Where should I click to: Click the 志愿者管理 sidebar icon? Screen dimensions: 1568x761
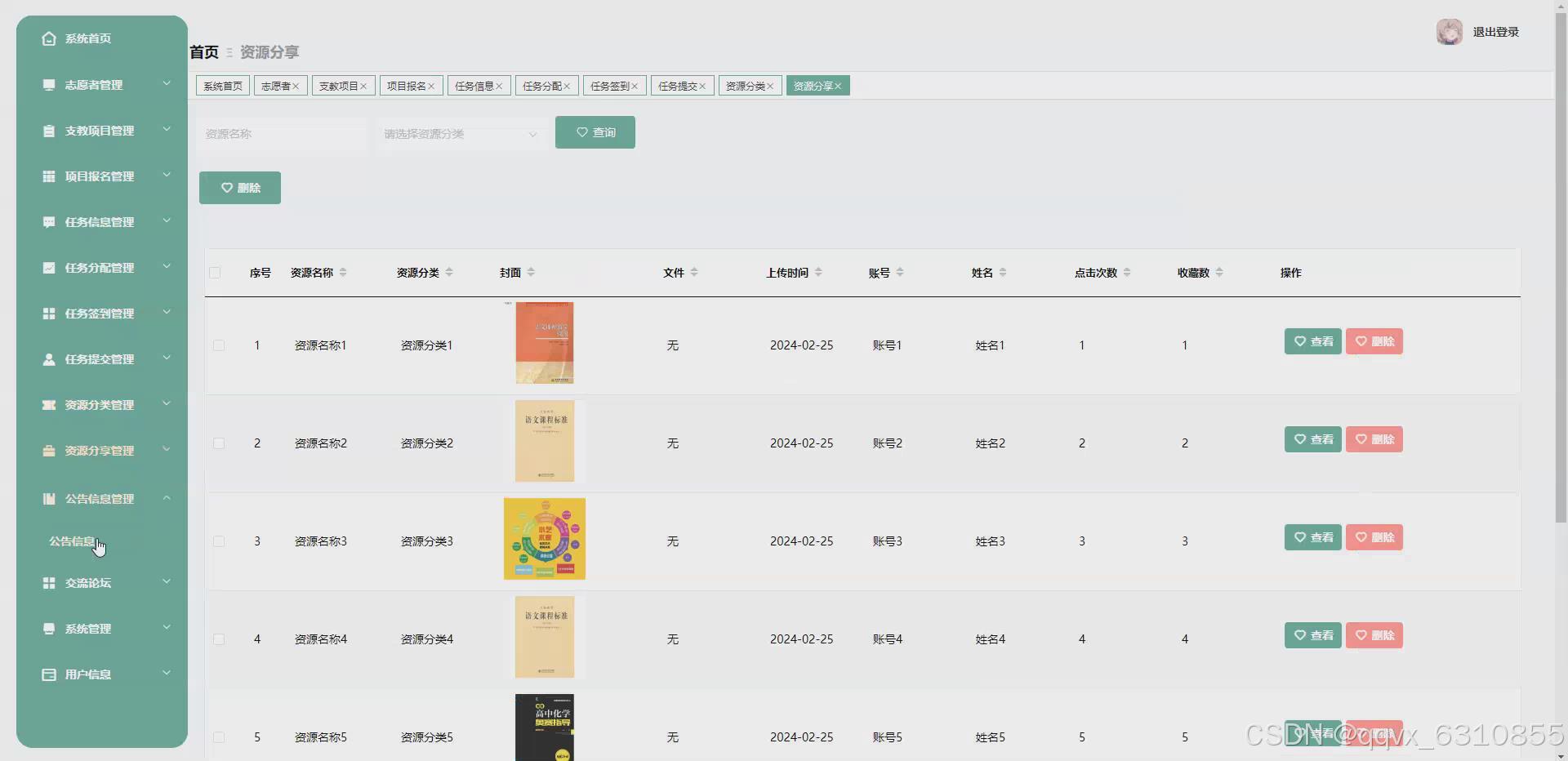(x=49, y=84)
